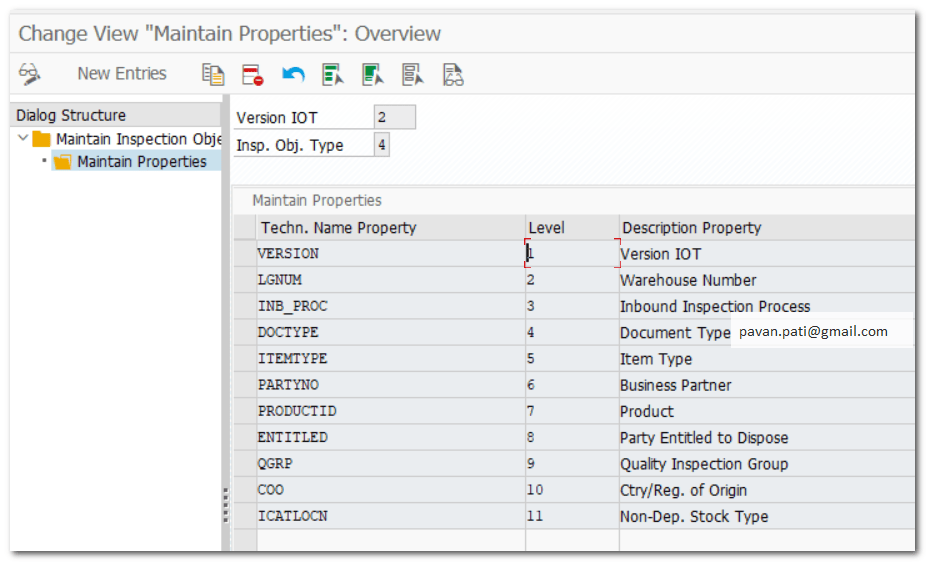
Task: Click the Delete entry icon
Action: tap(252, 74)
